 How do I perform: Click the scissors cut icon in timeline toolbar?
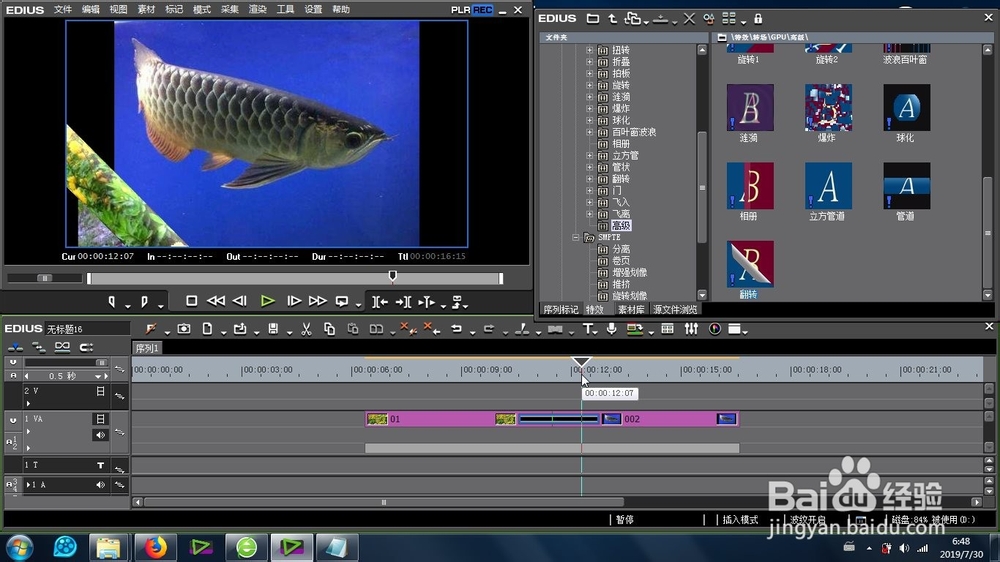point(305,329)
